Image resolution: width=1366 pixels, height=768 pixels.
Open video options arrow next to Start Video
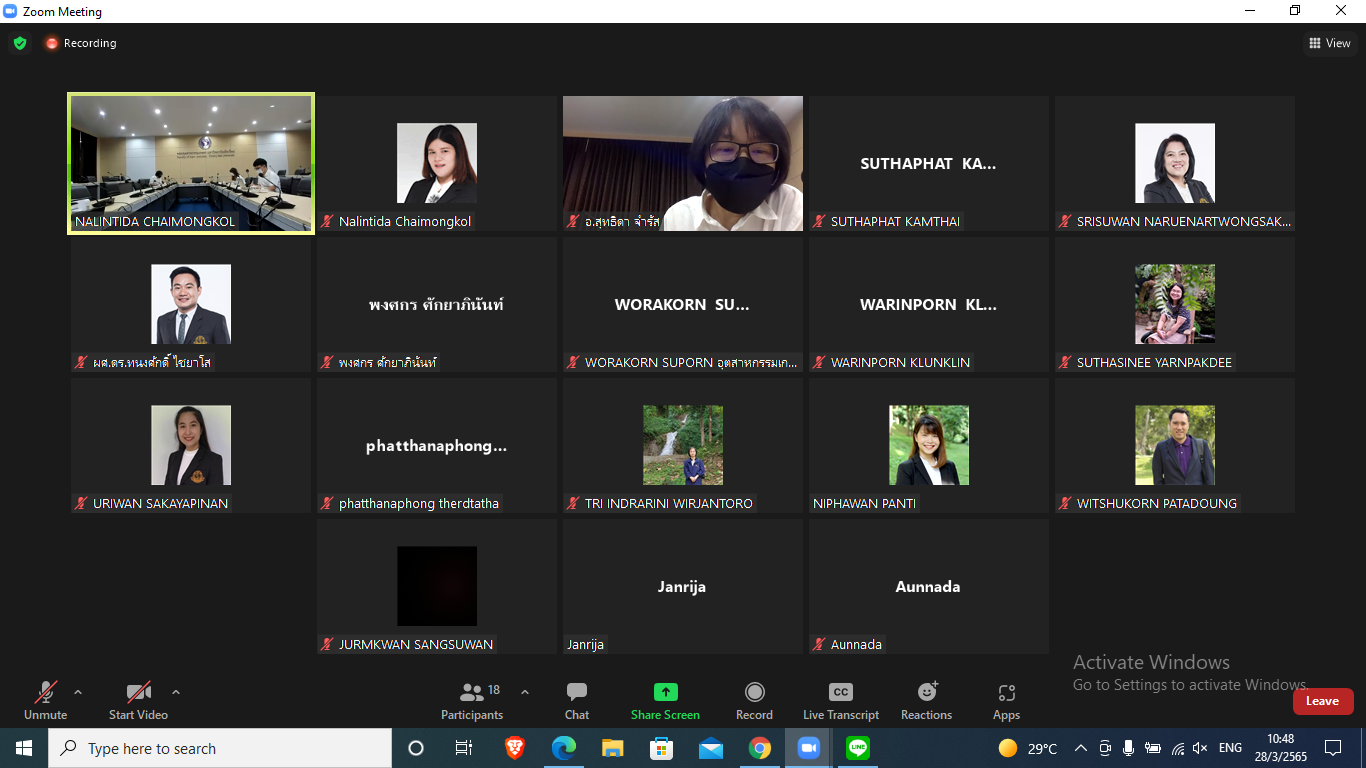click(176, 692)
